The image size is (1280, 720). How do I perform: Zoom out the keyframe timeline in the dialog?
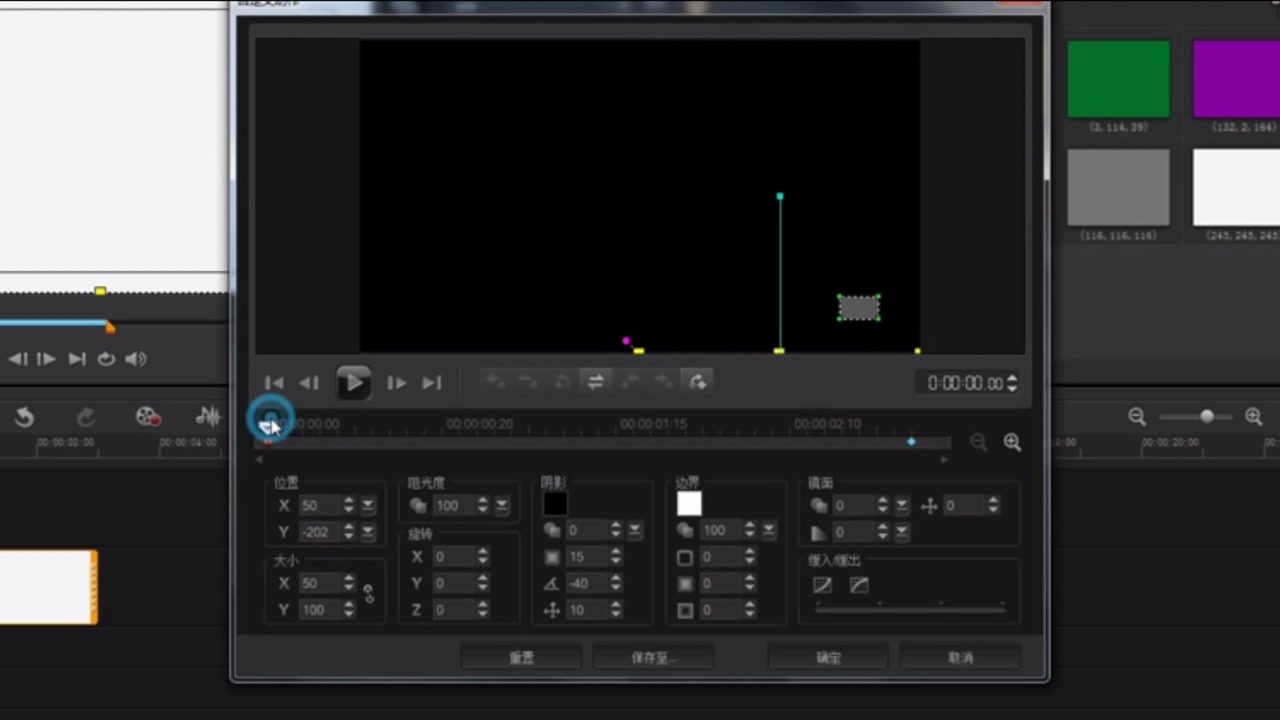click(x=978, y=442)
